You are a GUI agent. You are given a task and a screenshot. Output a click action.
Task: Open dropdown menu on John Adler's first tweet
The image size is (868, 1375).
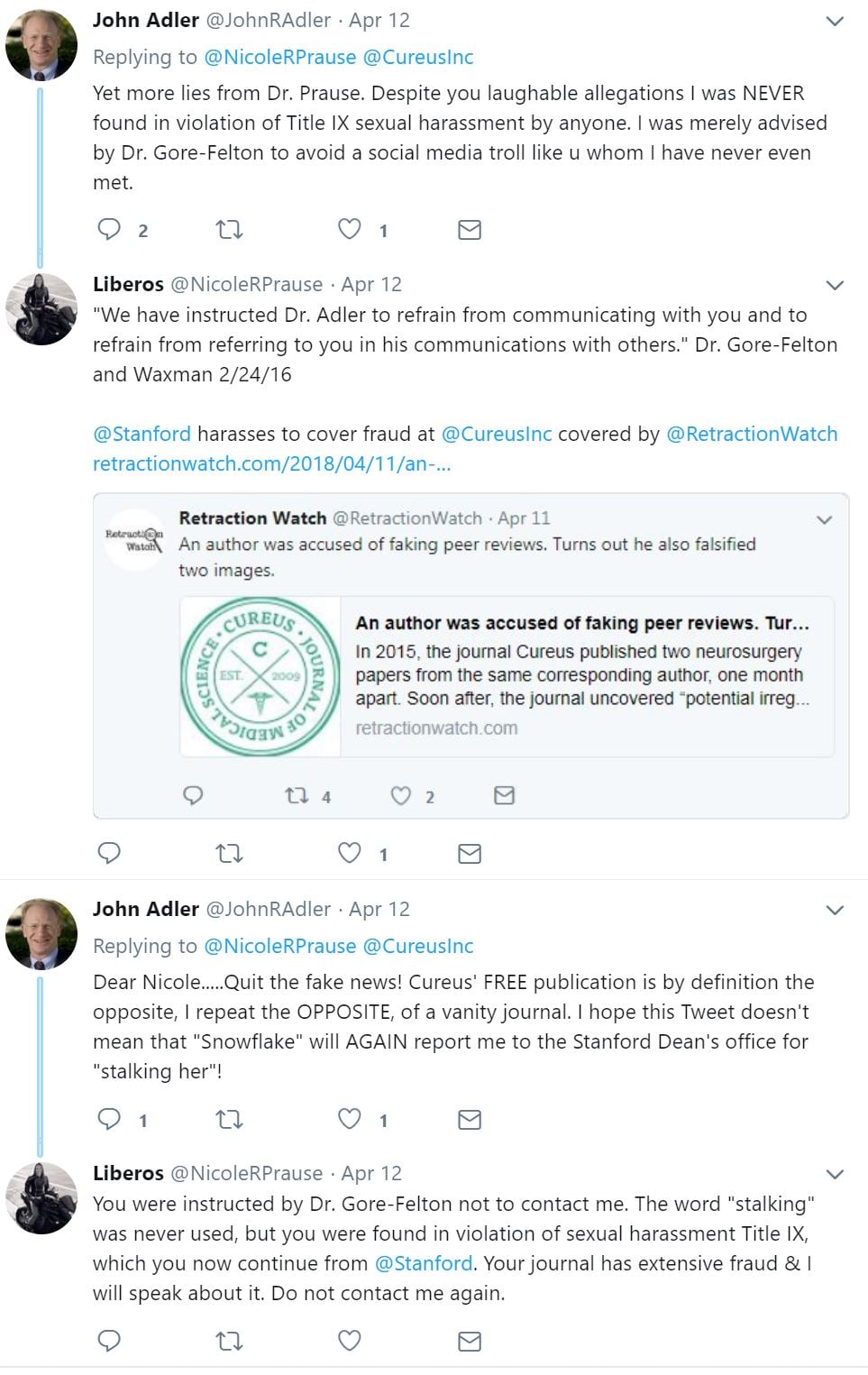coord(835,21)
